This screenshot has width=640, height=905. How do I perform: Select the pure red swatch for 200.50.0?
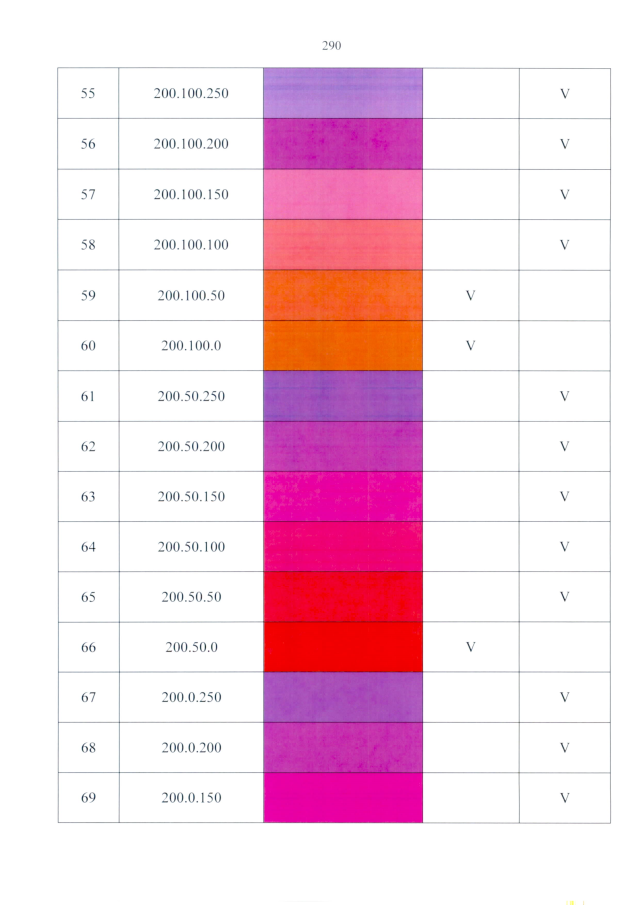(x=343, y=647)
